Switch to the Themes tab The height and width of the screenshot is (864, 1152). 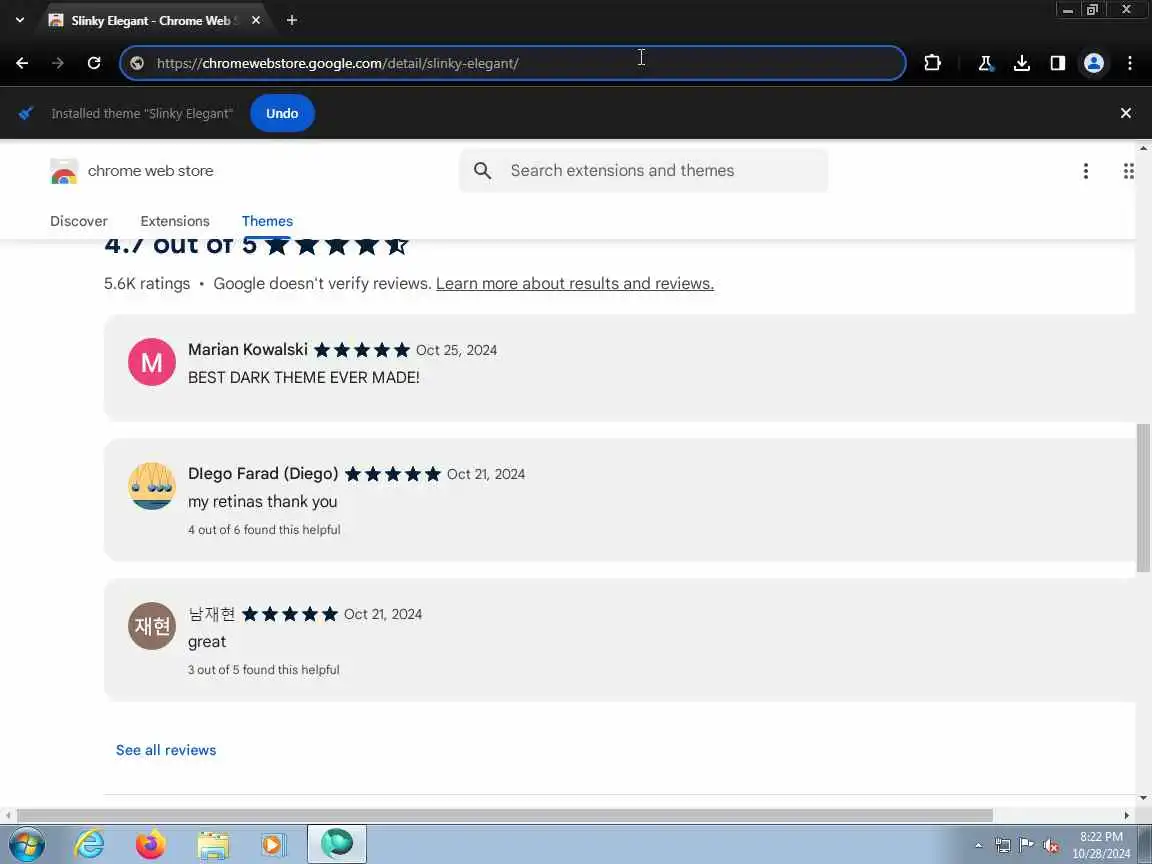(x=267, y=221)
